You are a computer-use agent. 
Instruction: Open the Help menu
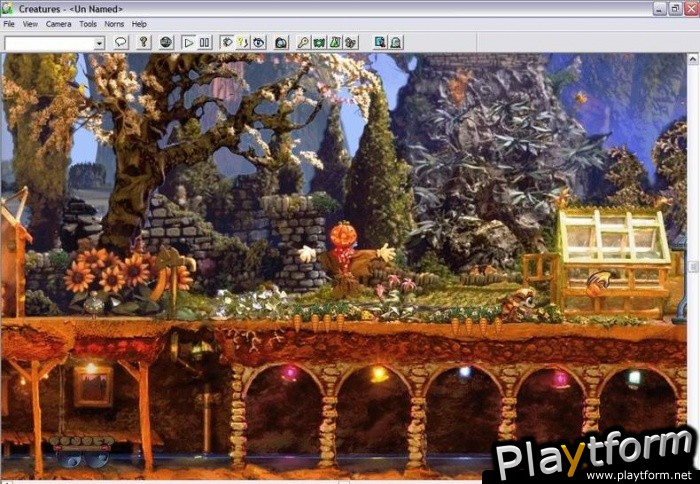[x=139, y=24]
